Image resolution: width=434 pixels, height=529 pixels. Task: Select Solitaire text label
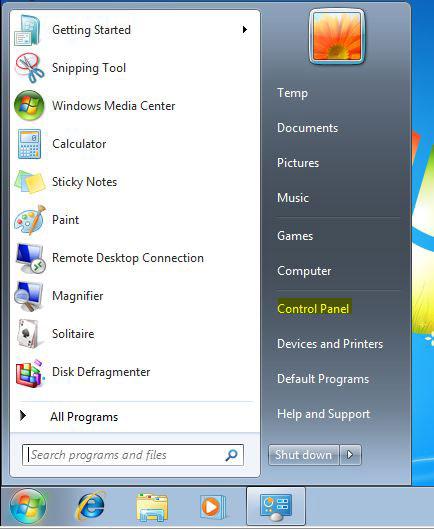pos(73,334)
